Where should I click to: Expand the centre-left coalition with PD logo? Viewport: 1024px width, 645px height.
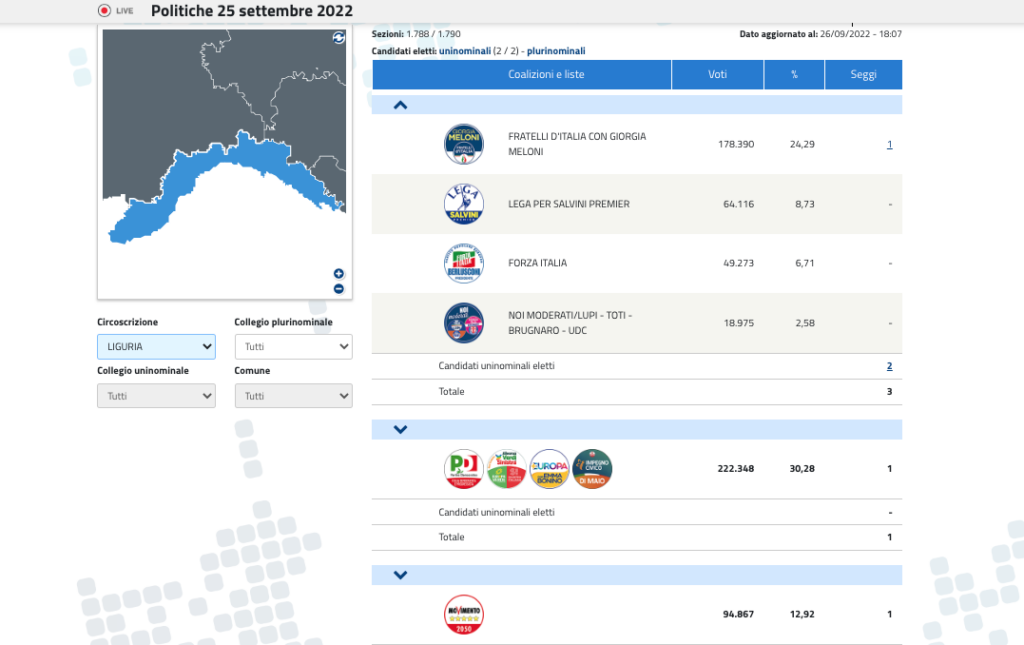click(x=400, y=430)
